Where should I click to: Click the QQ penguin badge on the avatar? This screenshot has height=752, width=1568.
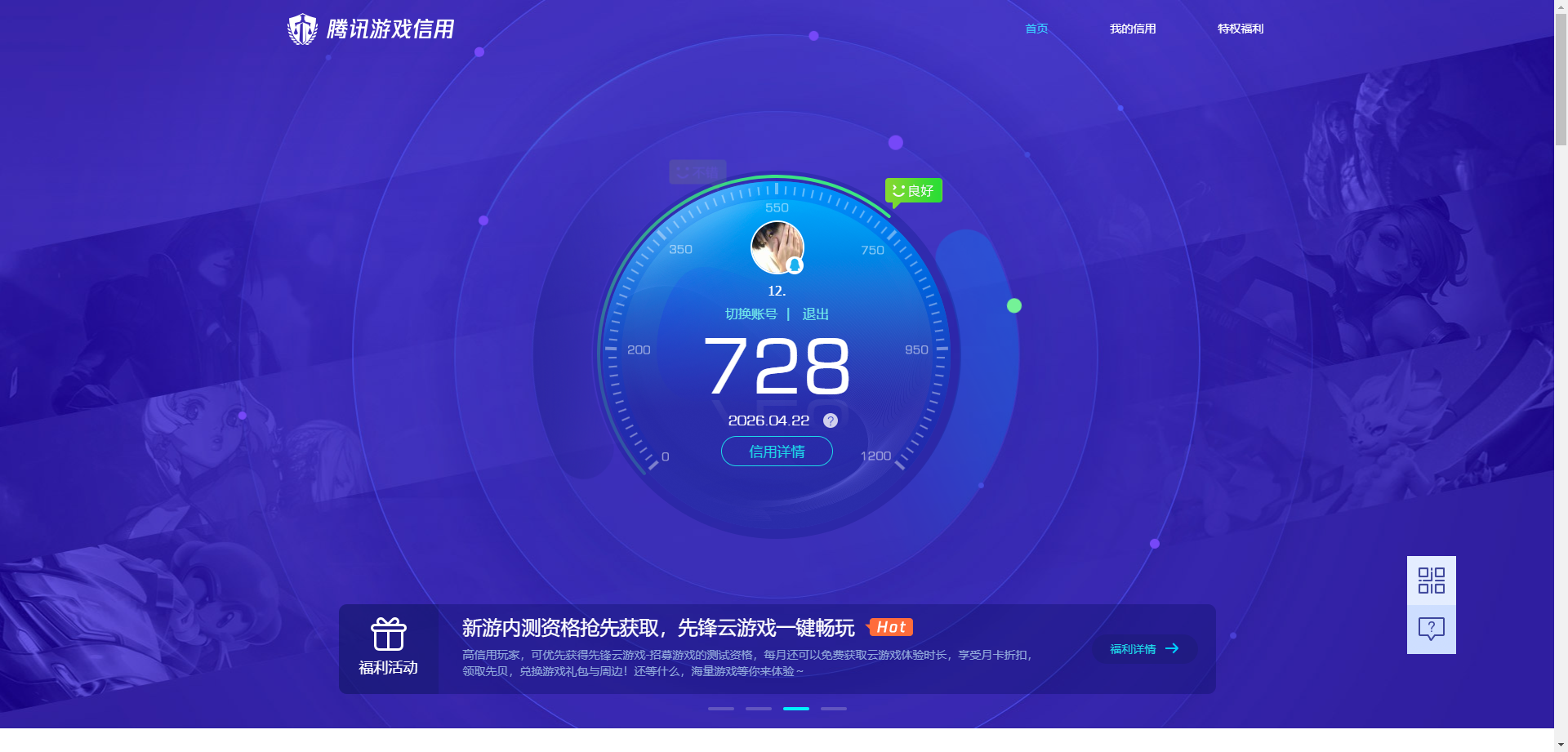(795, 265)
